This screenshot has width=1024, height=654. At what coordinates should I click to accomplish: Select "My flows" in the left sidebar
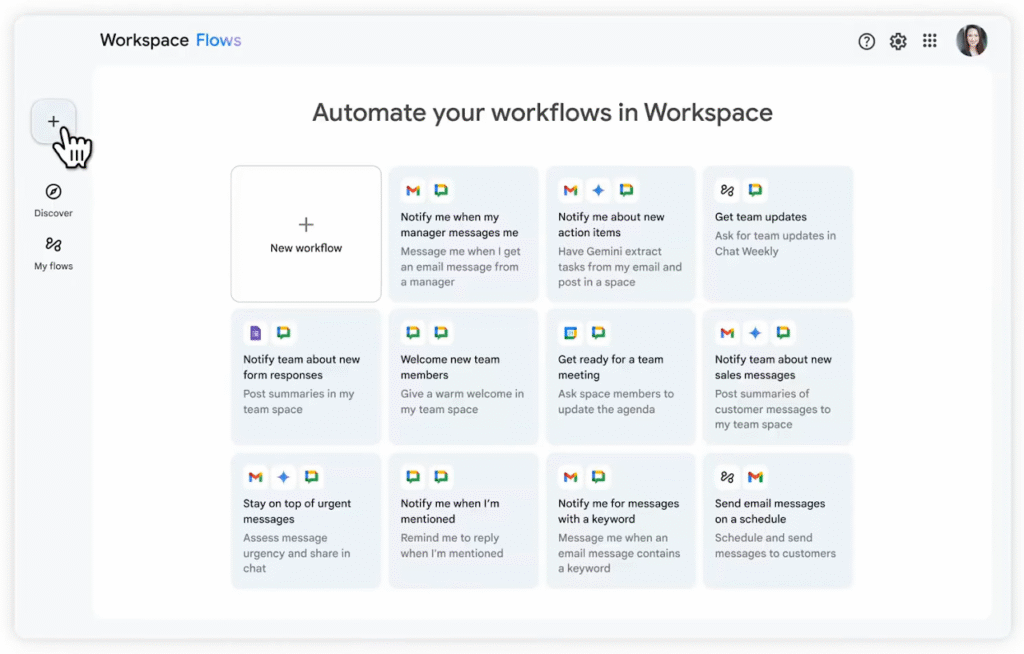[53, 256]
